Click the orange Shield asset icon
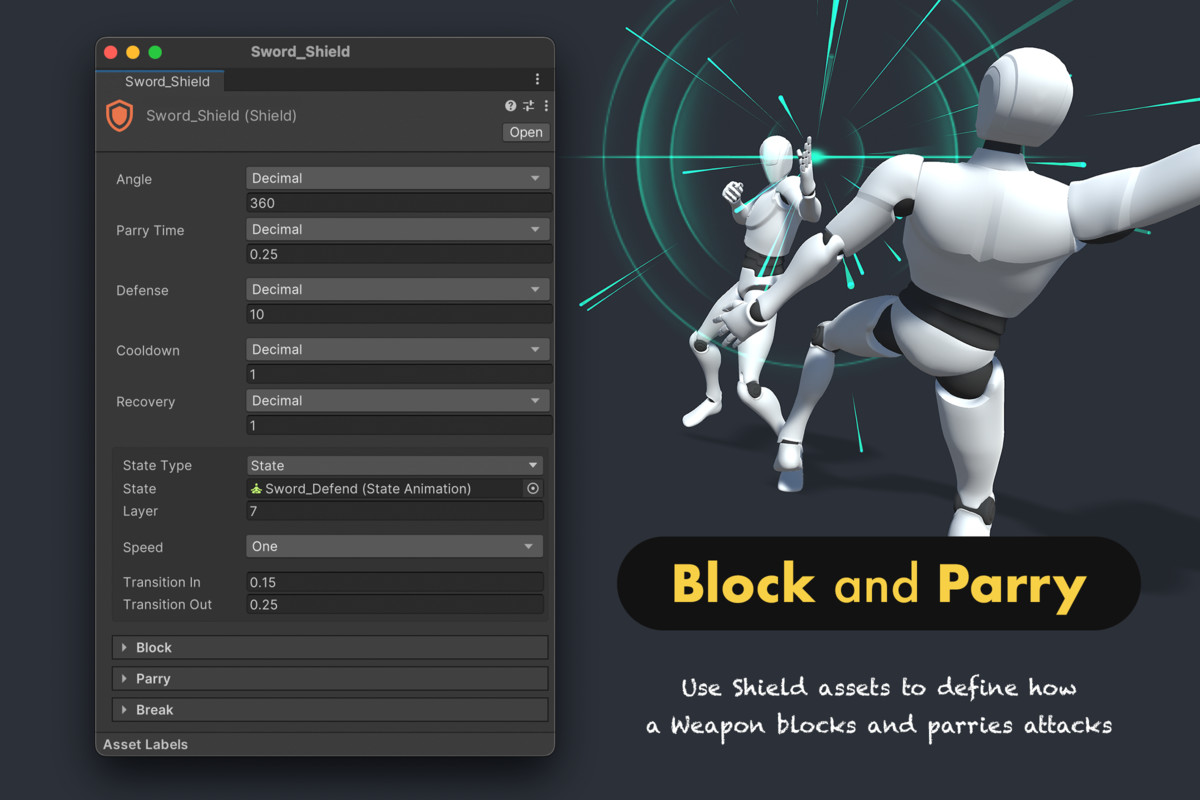This screenshot has width=1200, height=800. (x=119, y=116)
